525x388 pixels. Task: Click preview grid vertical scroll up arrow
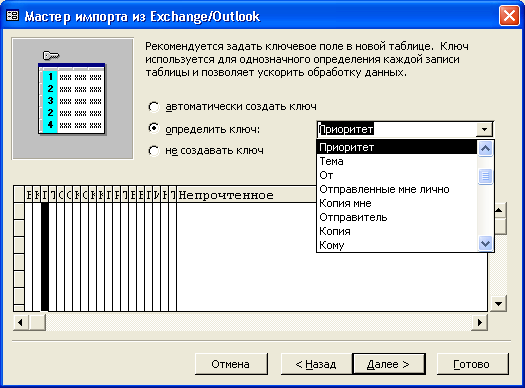coord(499,210)
